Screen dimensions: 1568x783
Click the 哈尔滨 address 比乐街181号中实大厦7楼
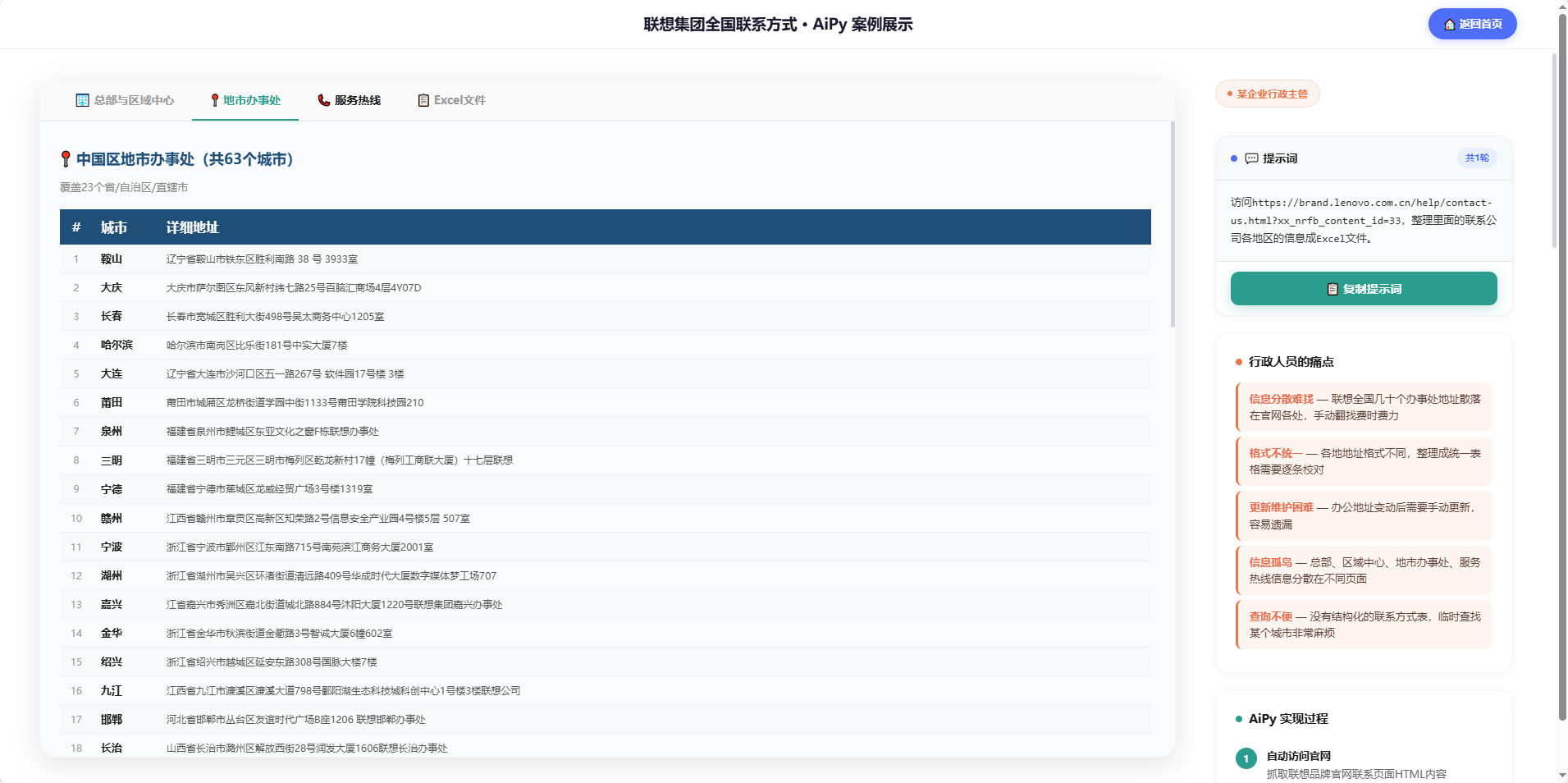click(257, 345)
